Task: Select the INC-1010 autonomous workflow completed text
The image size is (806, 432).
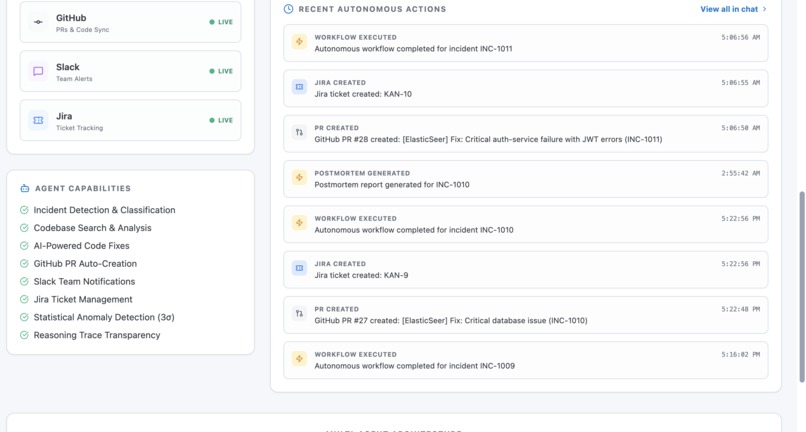Action: (x=414, y=230)
